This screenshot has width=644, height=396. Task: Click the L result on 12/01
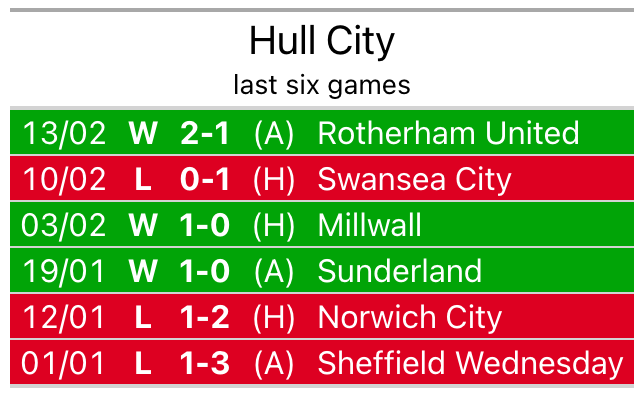click(x=143, y=317)
